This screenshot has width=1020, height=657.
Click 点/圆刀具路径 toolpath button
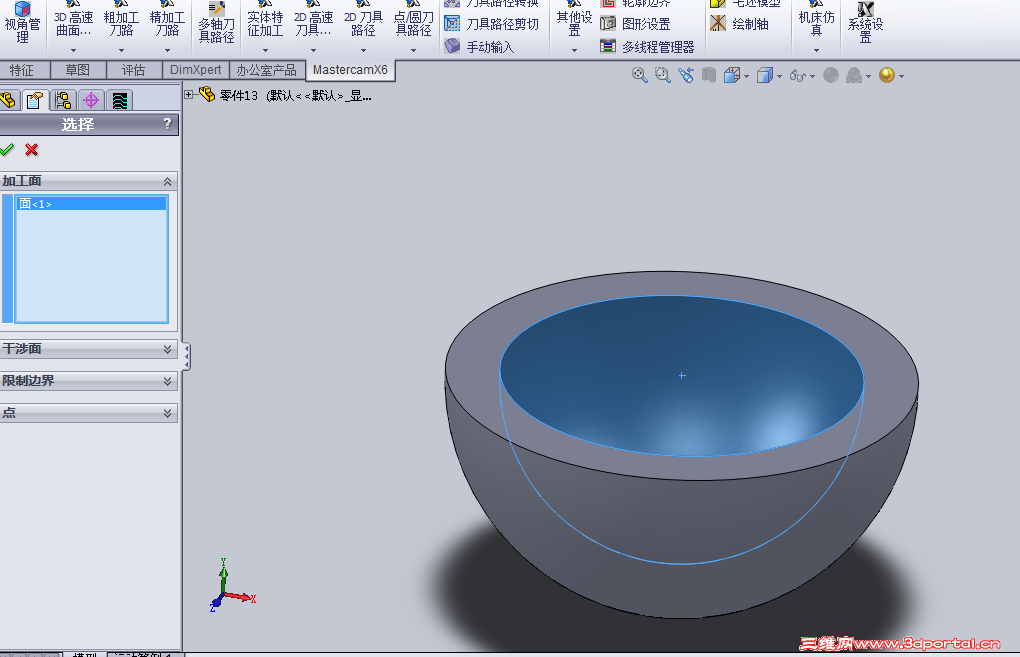413,20
